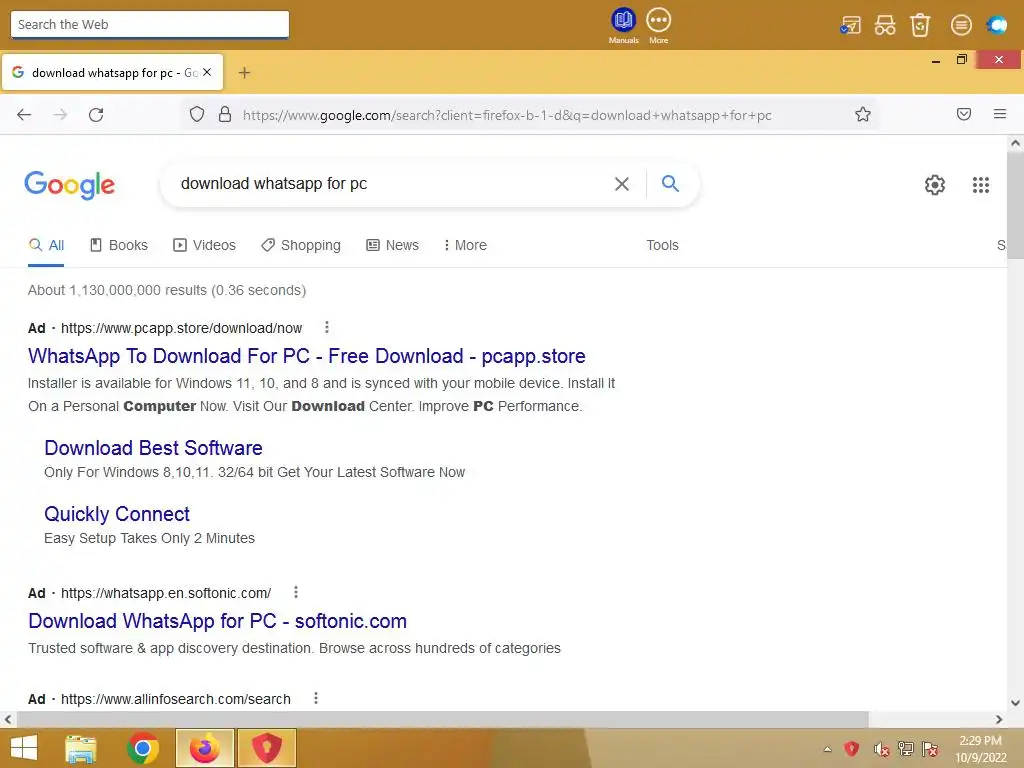Open the circular menu lines icon in top toolbar
This screenshot has height=768, width=1024.
(x=961, y=25)
